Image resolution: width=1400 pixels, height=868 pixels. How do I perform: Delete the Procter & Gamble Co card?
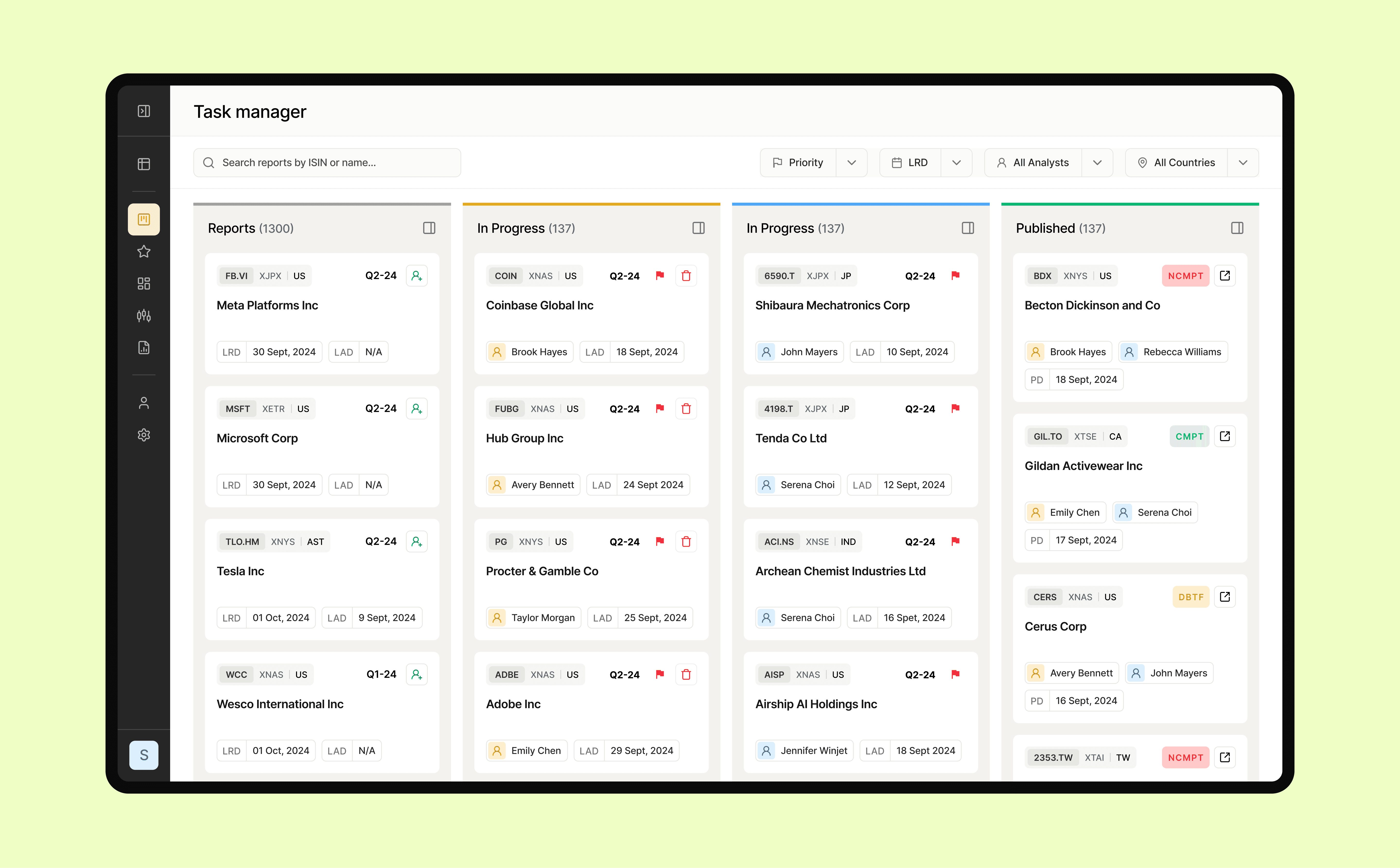point(686,541)
